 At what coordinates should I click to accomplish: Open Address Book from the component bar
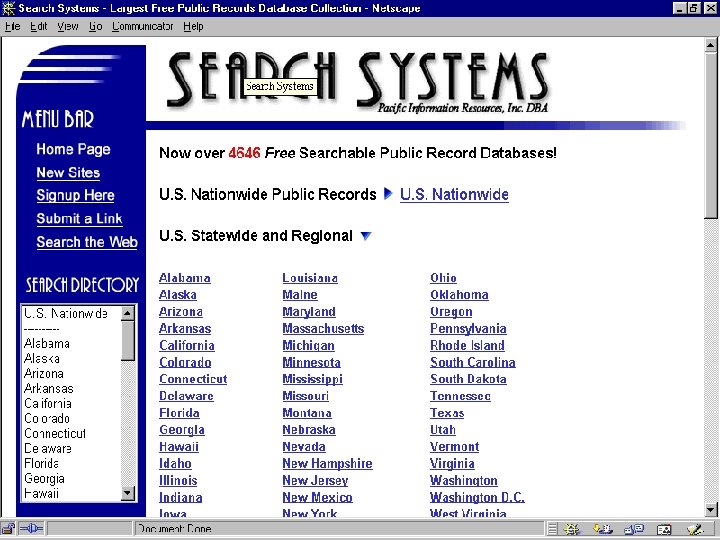(x=664, y=529)
